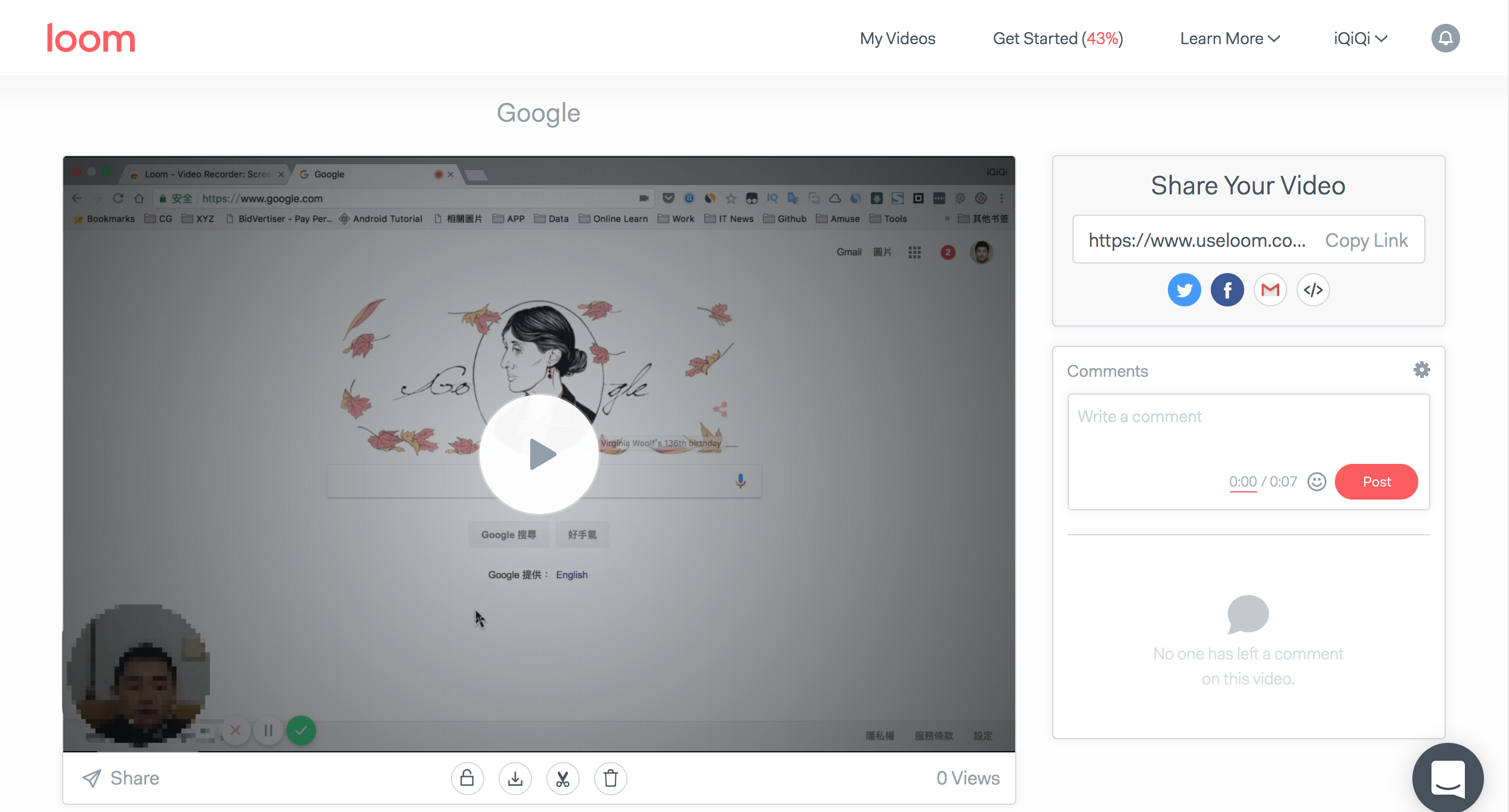Toggle video privacy lock
Image resolution: width=1509 pixels, height=812 pixels.
(x=467, y=778)
